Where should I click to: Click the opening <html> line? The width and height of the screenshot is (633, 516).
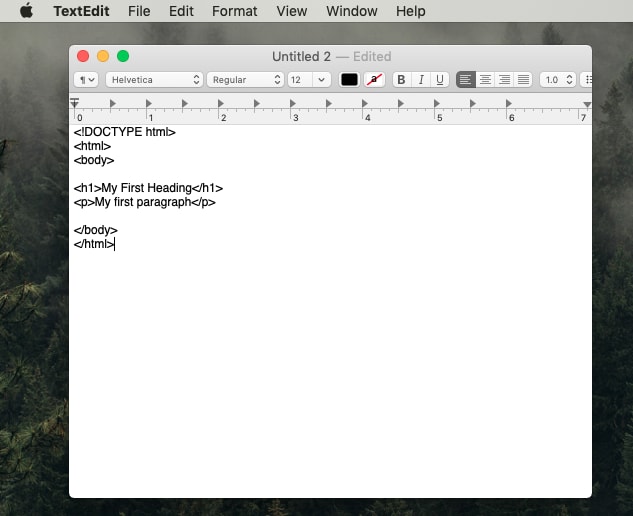[92, 146]
